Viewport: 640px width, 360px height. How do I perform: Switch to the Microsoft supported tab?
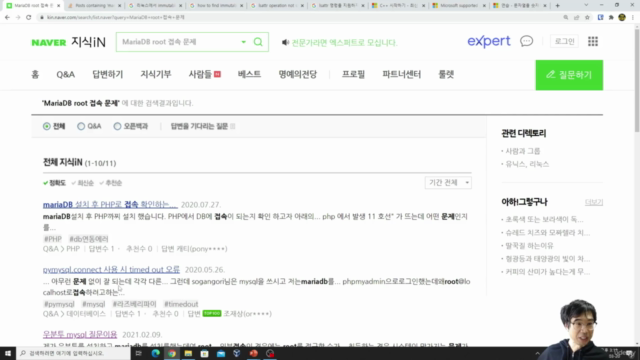tap(459, 5)
